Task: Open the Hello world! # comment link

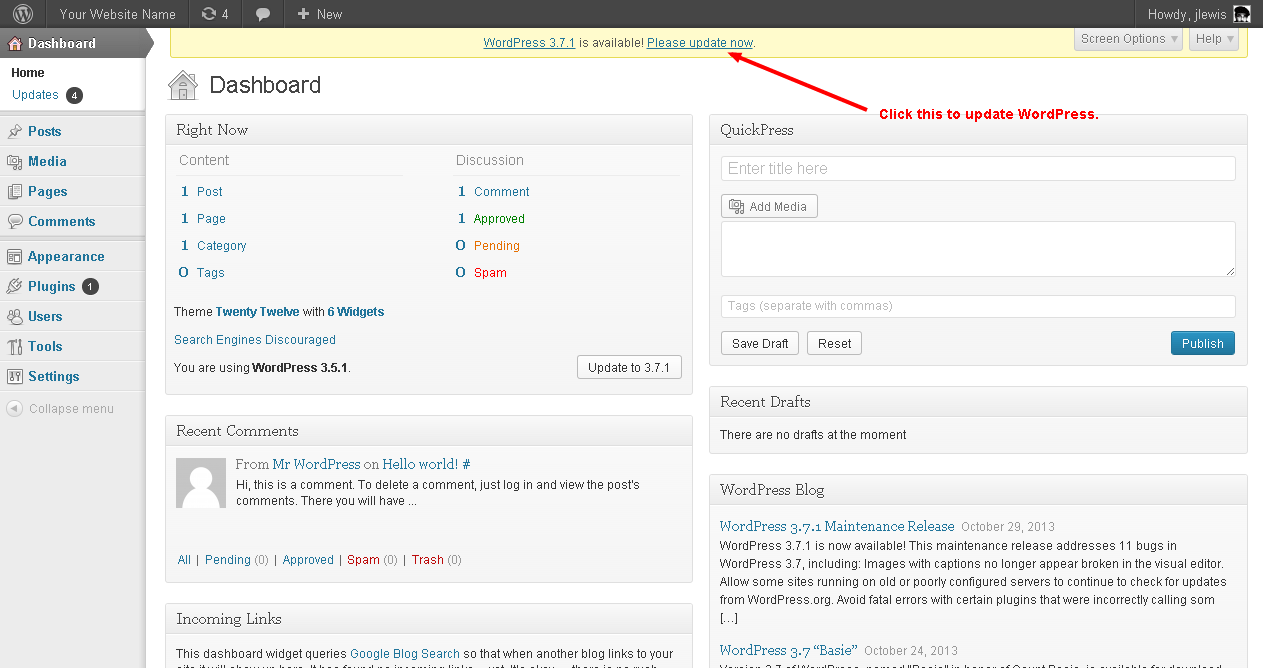Action: [x=426, y=464]
